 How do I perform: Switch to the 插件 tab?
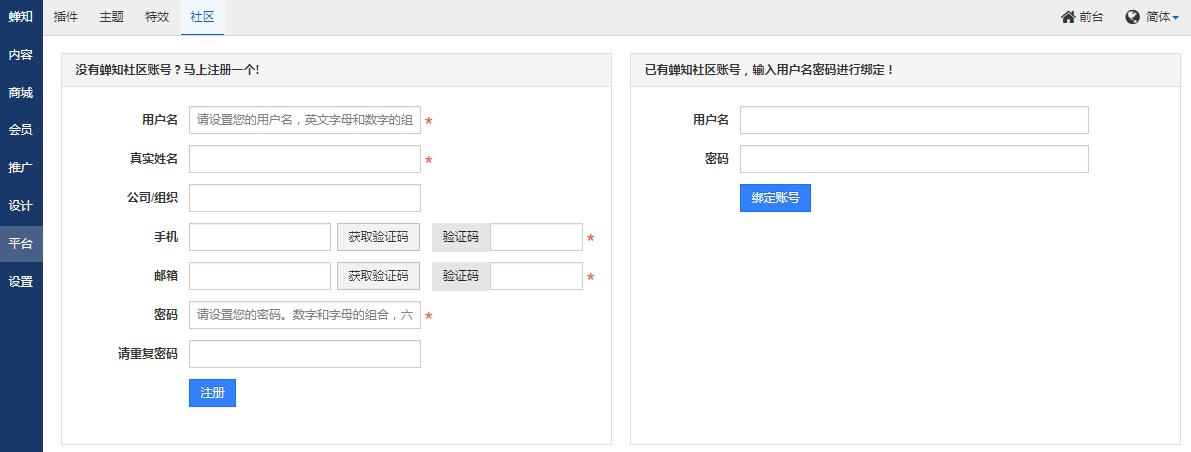[66, 17]
